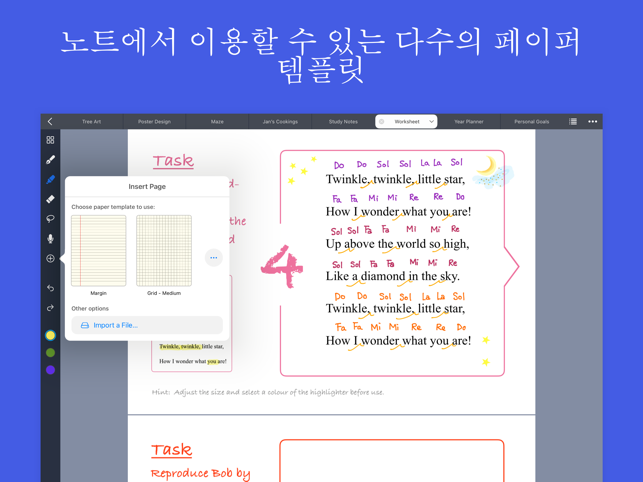
Task: Select the green color swatch
Action: click(50, 353)
